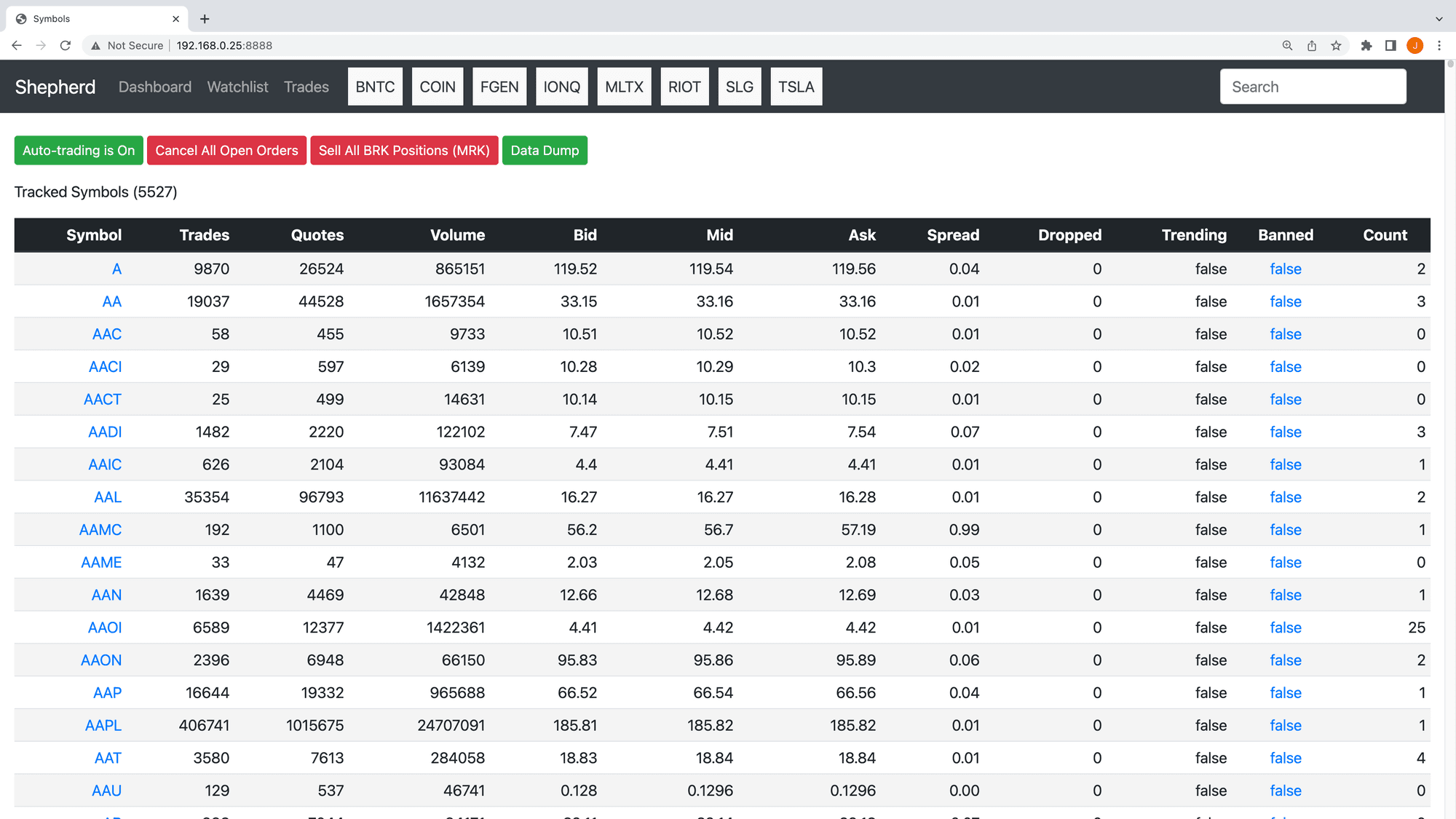
Task: Click the Cancel All Open Orders button
Action: [226, 150]
